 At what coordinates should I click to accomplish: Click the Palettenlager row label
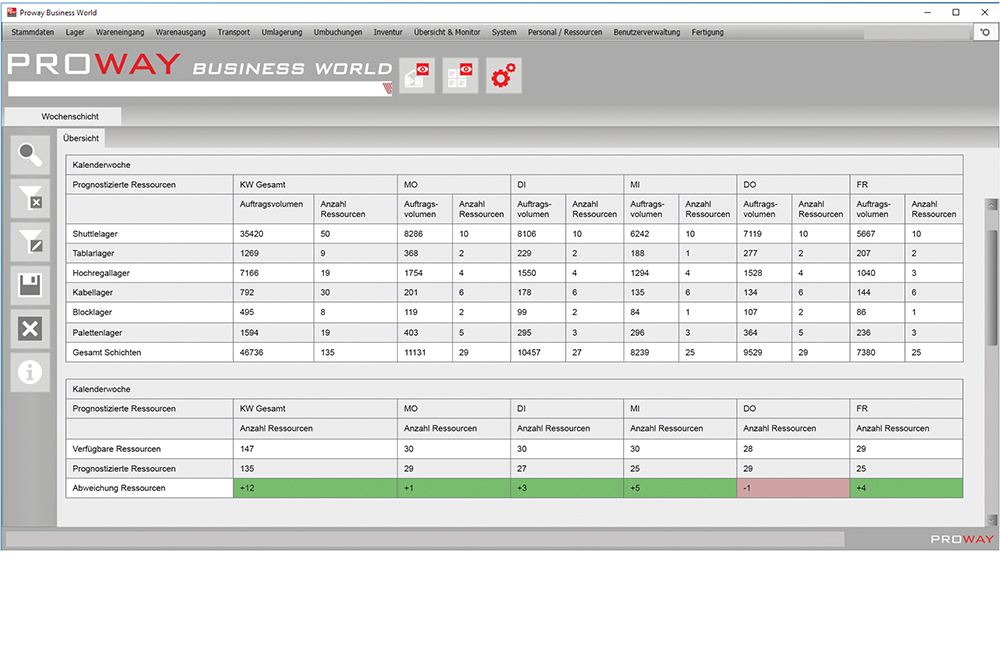coord(97,333)
